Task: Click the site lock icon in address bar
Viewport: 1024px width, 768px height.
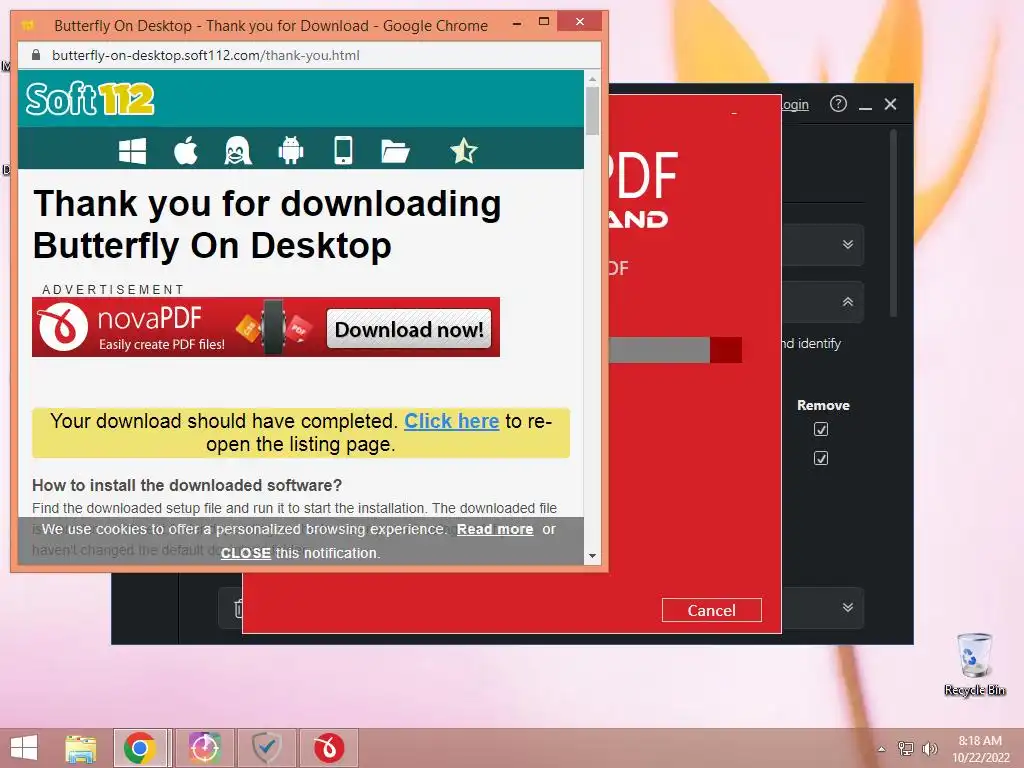Action: click(36, 55)
